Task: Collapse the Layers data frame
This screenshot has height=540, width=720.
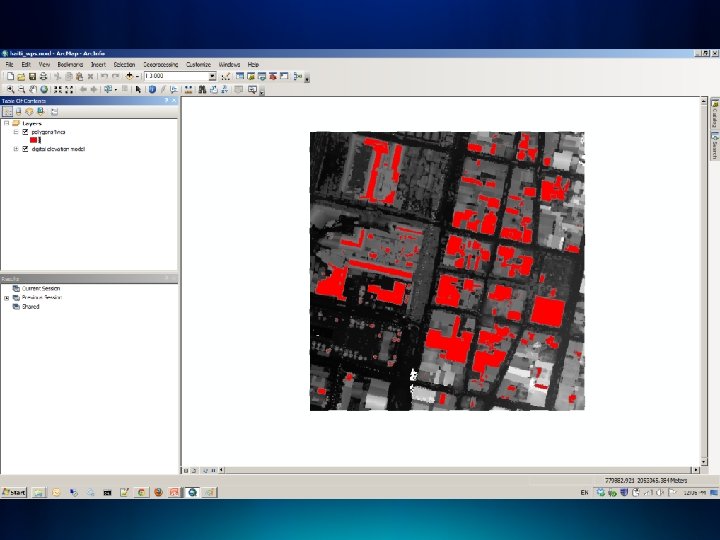Action: [x=6, y=123]
